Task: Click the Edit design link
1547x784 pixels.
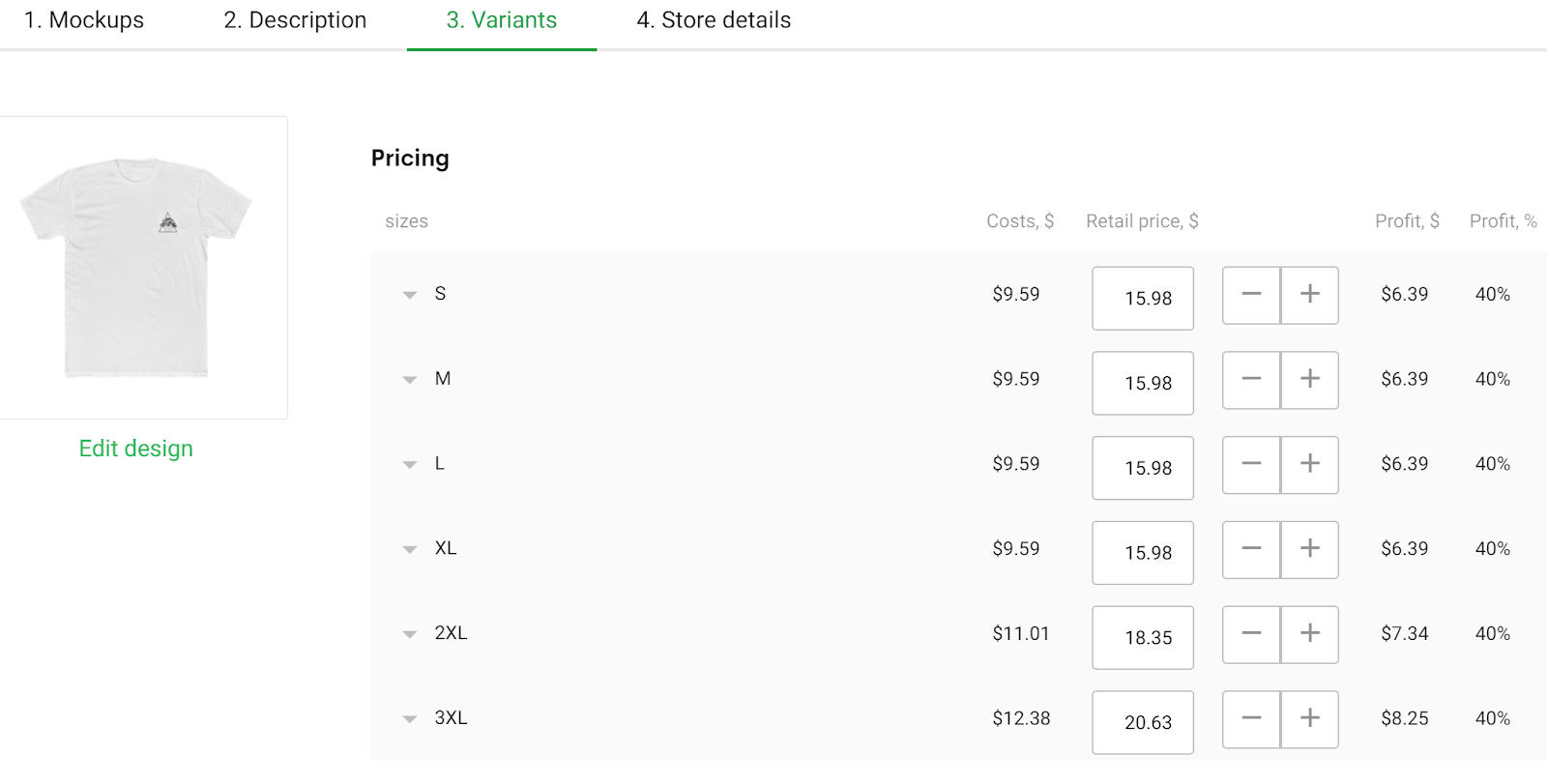Action: (136, 449)
